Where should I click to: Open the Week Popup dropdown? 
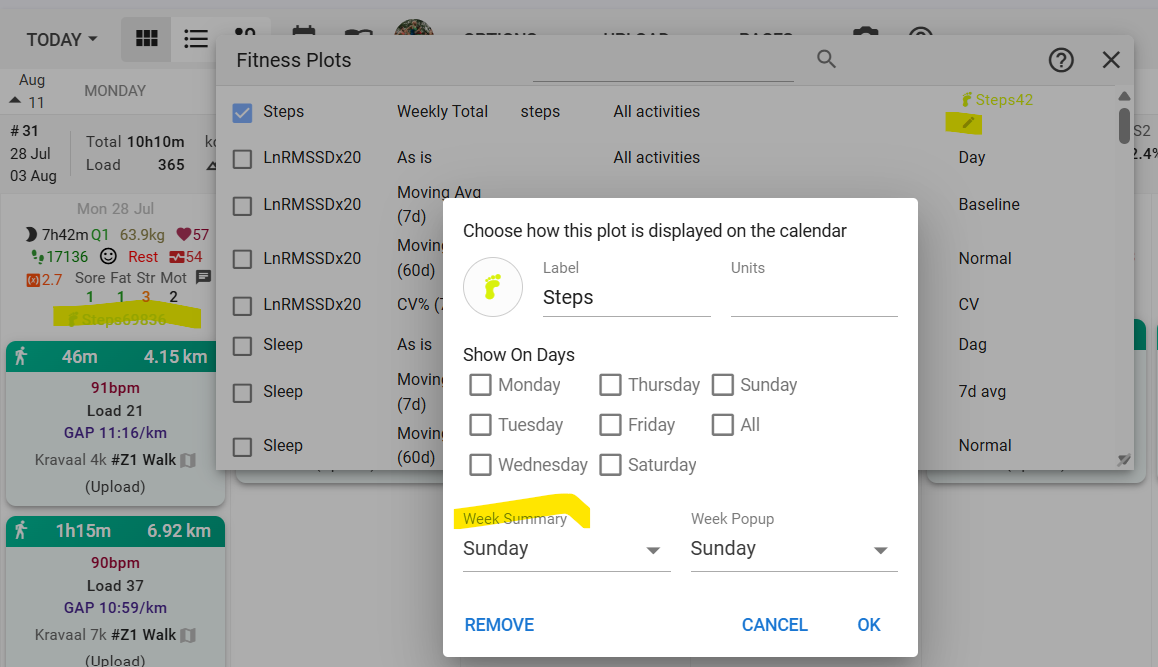click(793, 549)
